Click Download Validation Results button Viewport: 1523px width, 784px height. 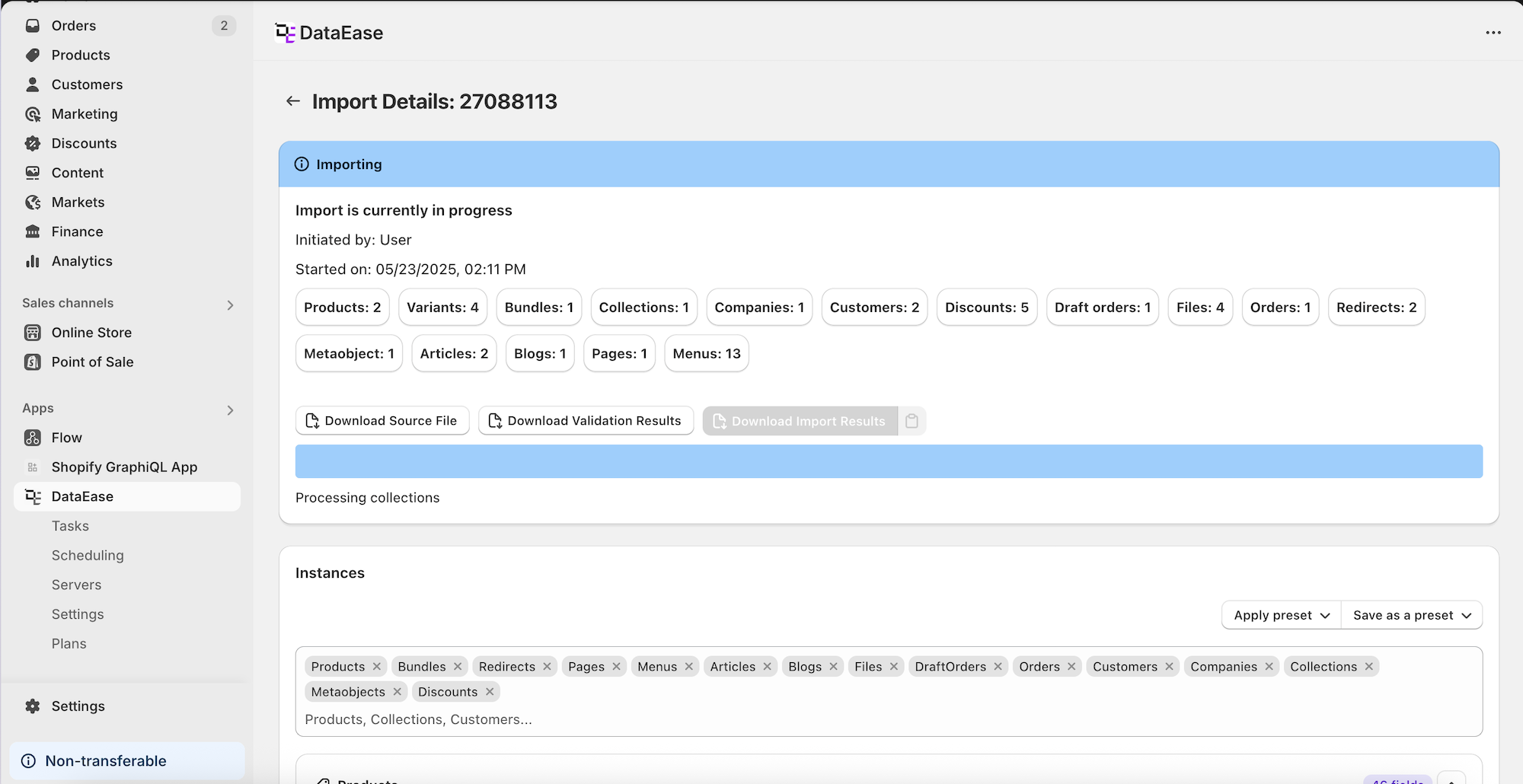tap(586, 421)
